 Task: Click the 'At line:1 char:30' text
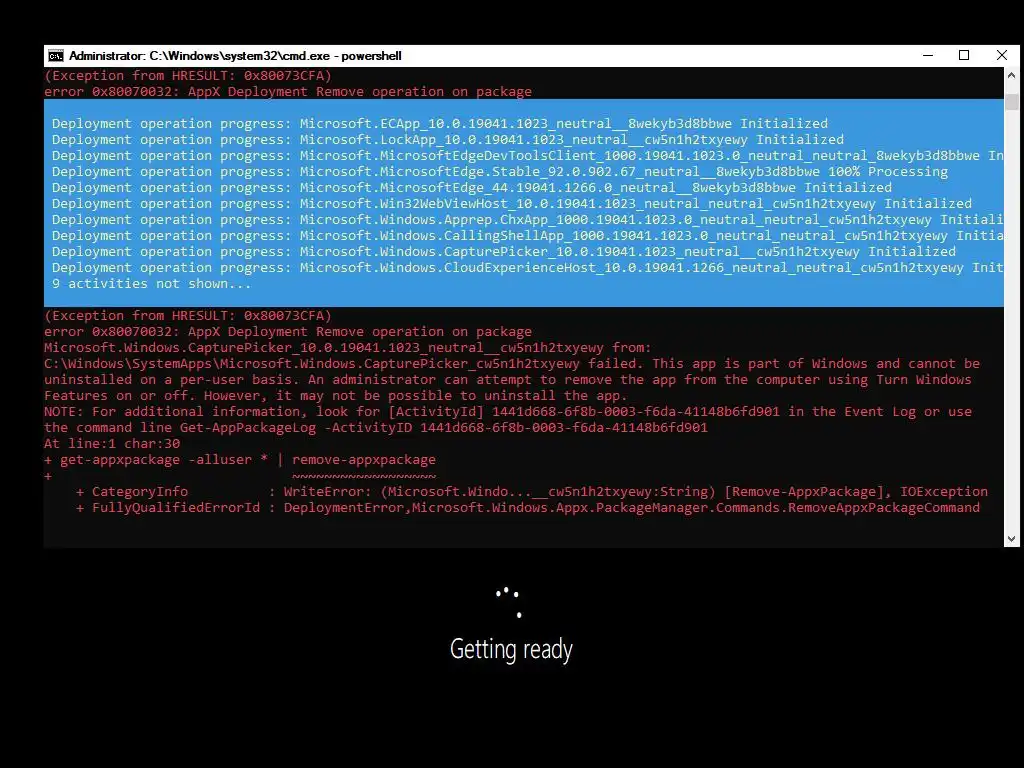(x=112, y=443)
